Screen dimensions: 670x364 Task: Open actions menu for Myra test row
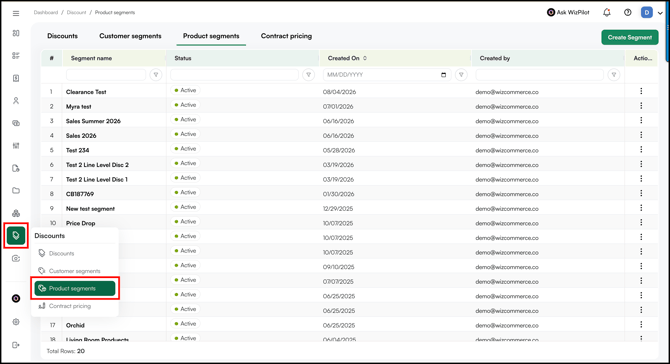click(x=641, y=106)
